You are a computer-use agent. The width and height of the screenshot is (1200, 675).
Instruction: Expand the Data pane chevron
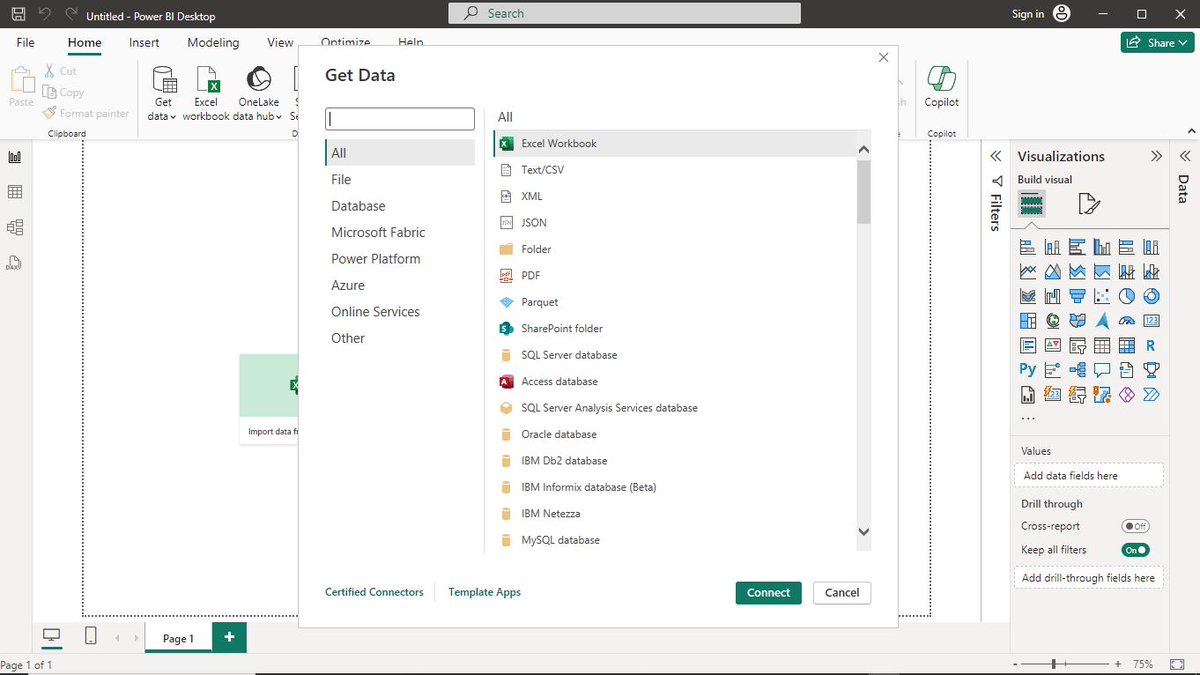click(x=1184, y=156)
